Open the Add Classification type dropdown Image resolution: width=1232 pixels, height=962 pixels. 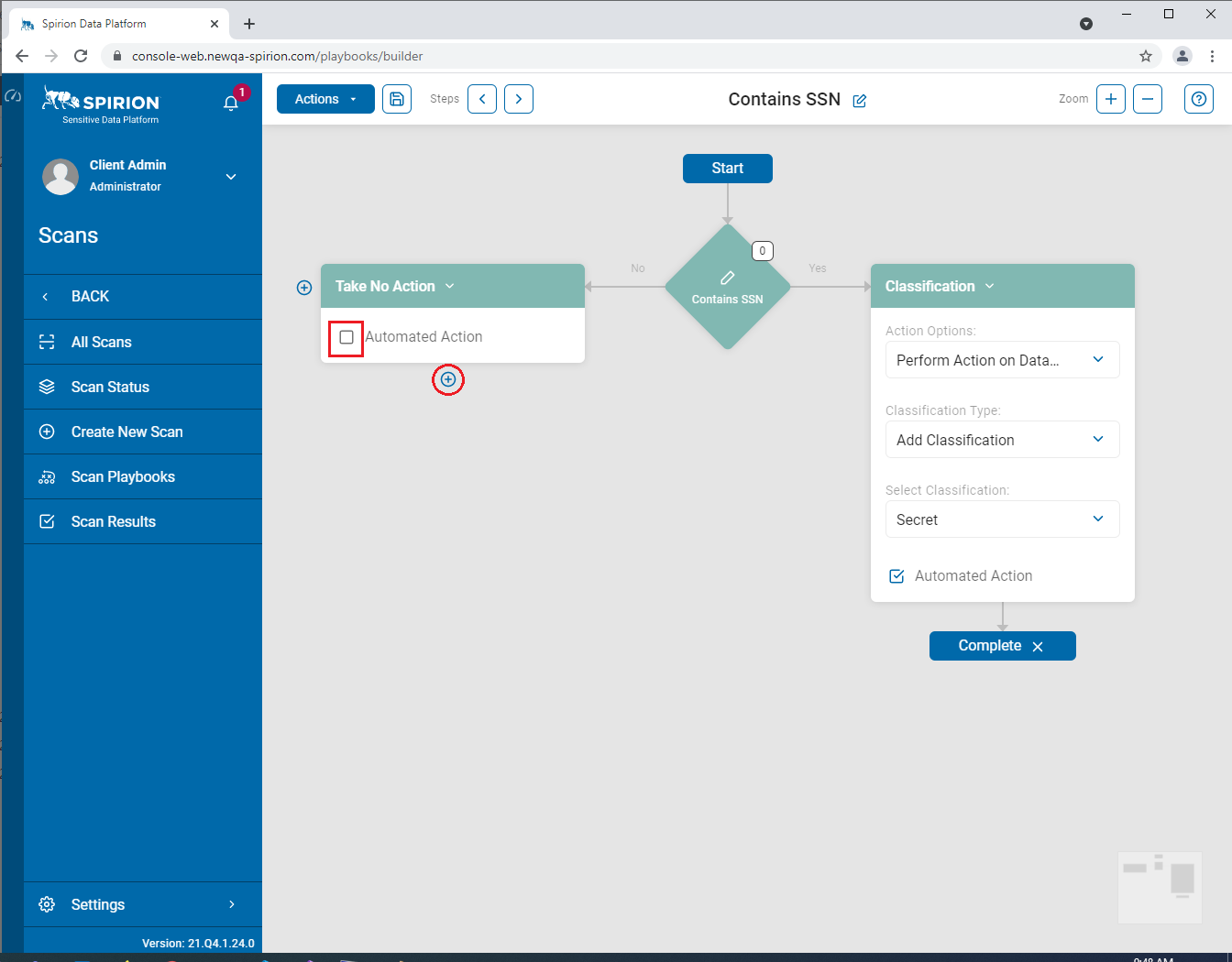pyautogui.click(x=1003, y=440)
